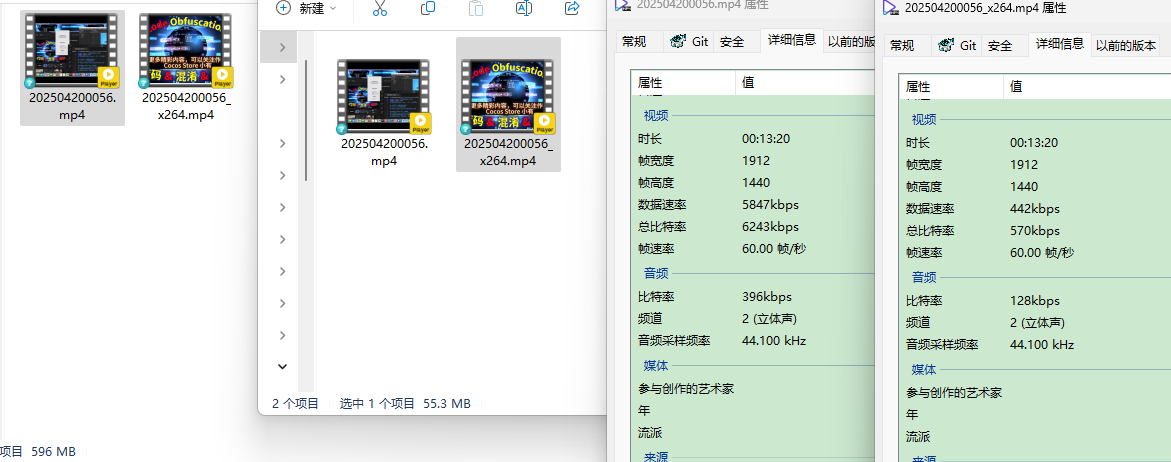This screenshot has height=462, width=1171.
Task: Click the Copy icon in Explorer toolbar
Action: [x=428, y=8]
